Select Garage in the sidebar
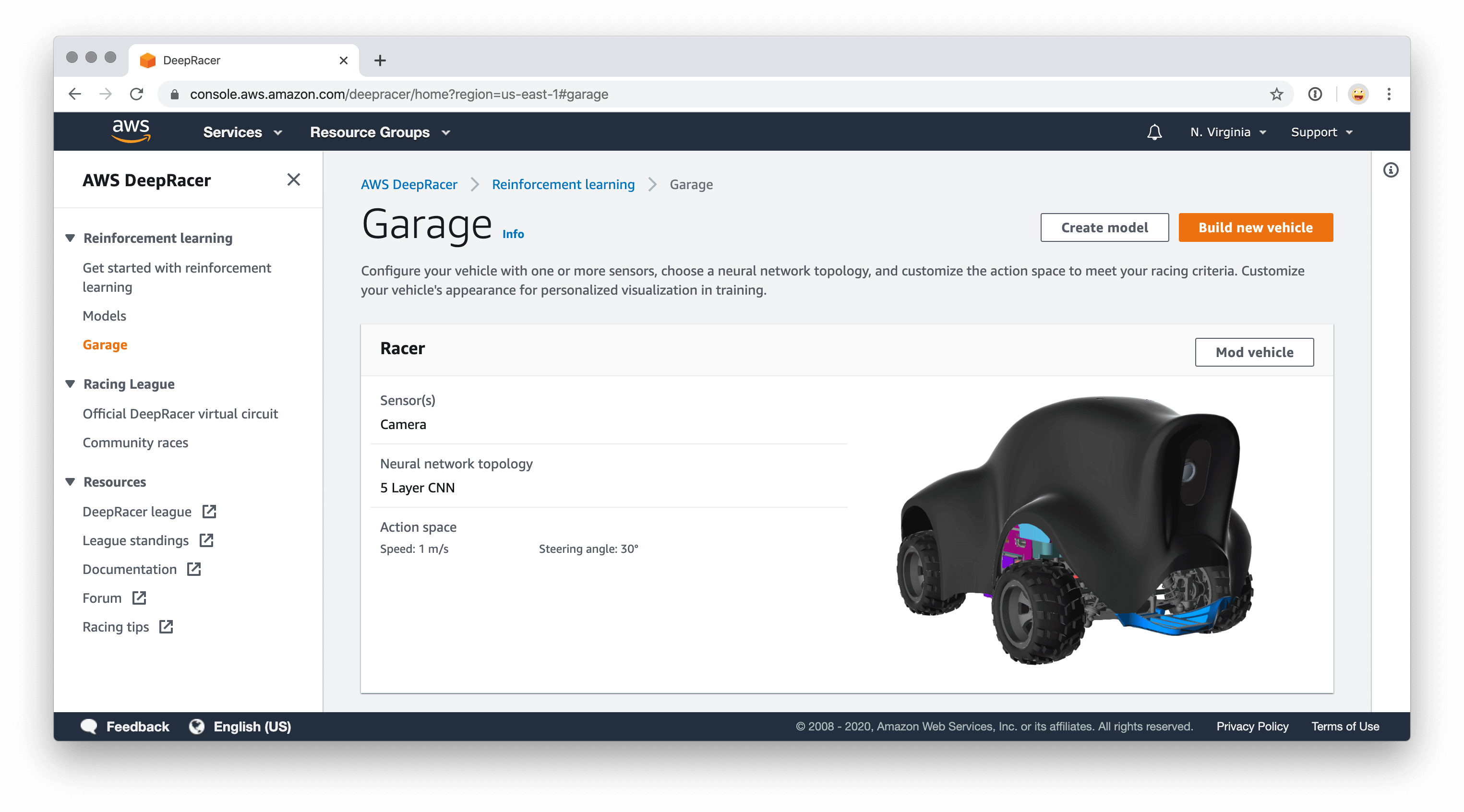This screenshot has width=1464, height=812. click(x=105, y=345)
